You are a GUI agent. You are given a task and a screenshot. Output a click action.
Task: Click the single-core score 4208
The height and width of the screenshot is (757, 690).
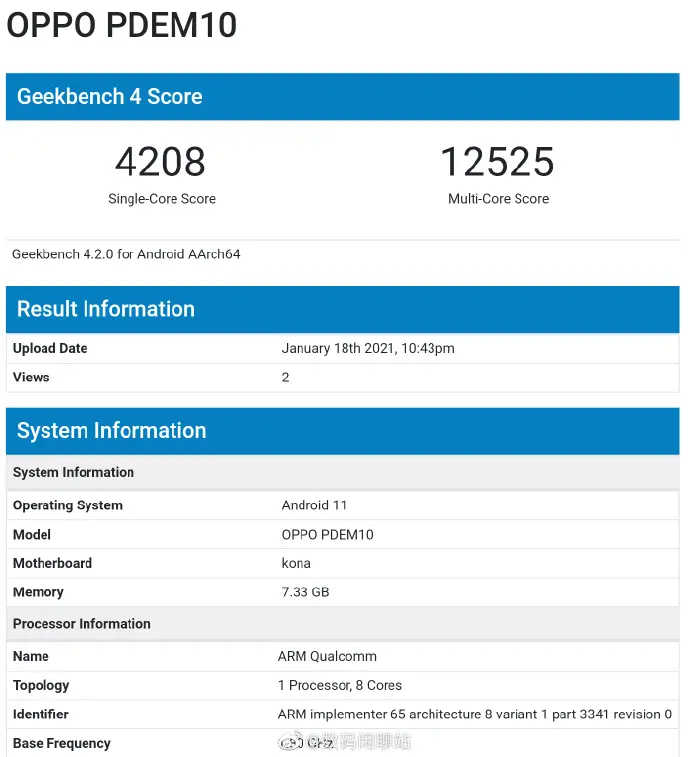[160, 162]
